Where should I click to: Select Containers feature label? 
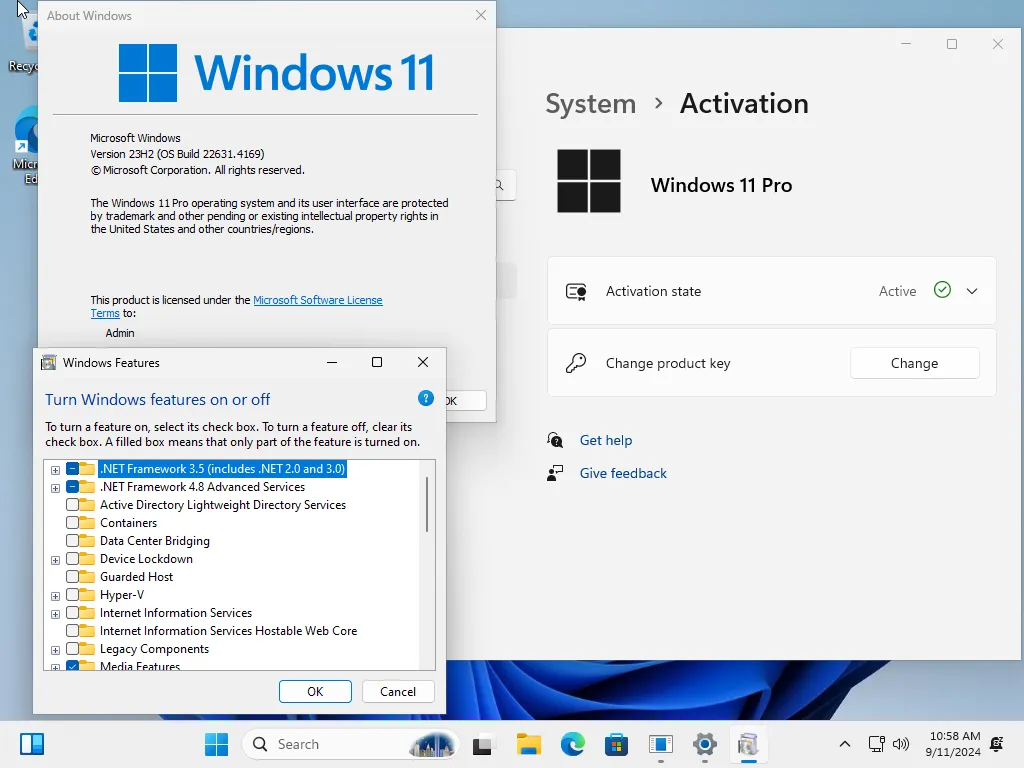click(x=128, y=522)
